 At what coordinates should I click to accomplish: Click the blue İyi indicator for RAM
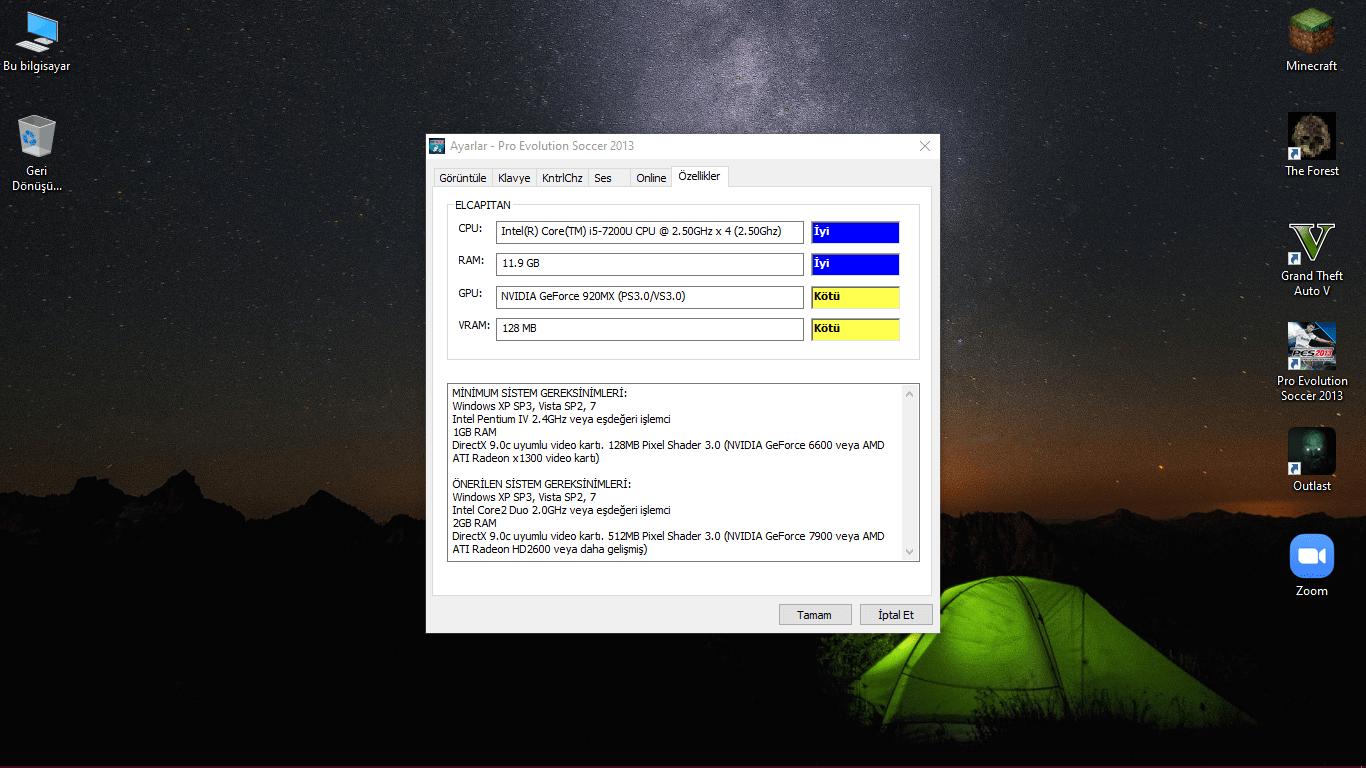(x=855, y=264)
